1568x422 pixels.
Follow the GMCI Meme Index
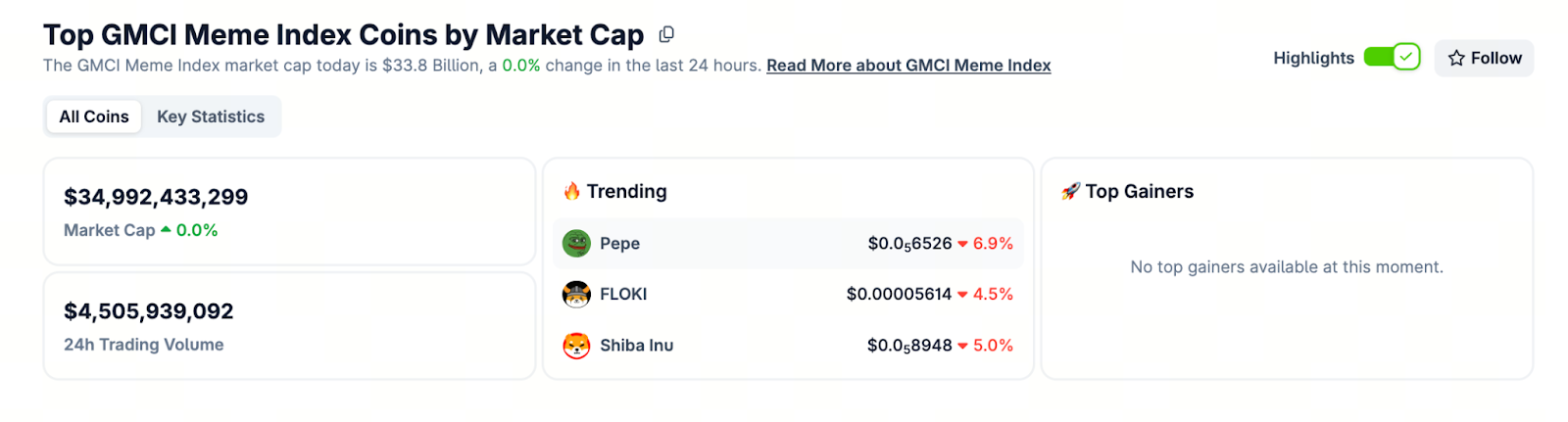pyautogui.click(x=1484, y=58)
